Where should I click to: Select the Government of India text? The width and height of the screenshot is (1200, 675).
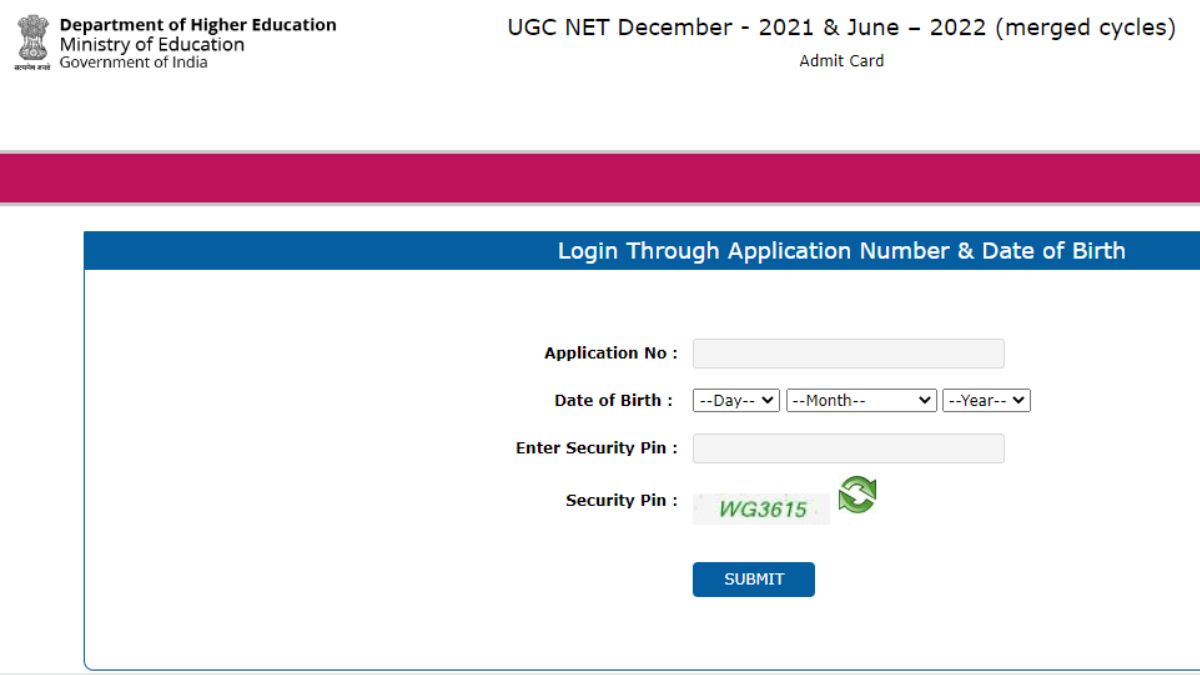[134, 62]
